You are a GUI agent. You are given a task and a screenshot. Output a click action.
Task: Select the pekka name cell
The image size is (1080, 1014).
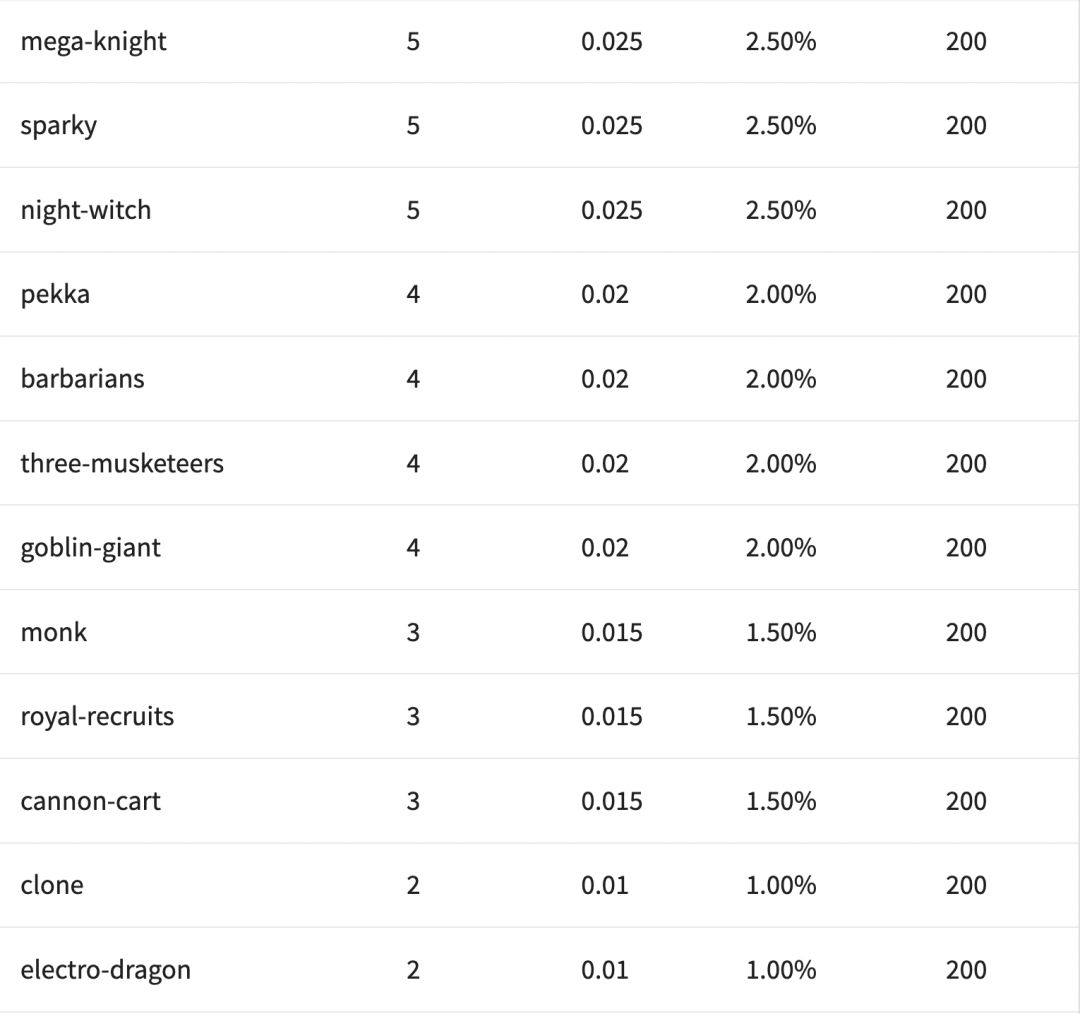click(55, 294)
